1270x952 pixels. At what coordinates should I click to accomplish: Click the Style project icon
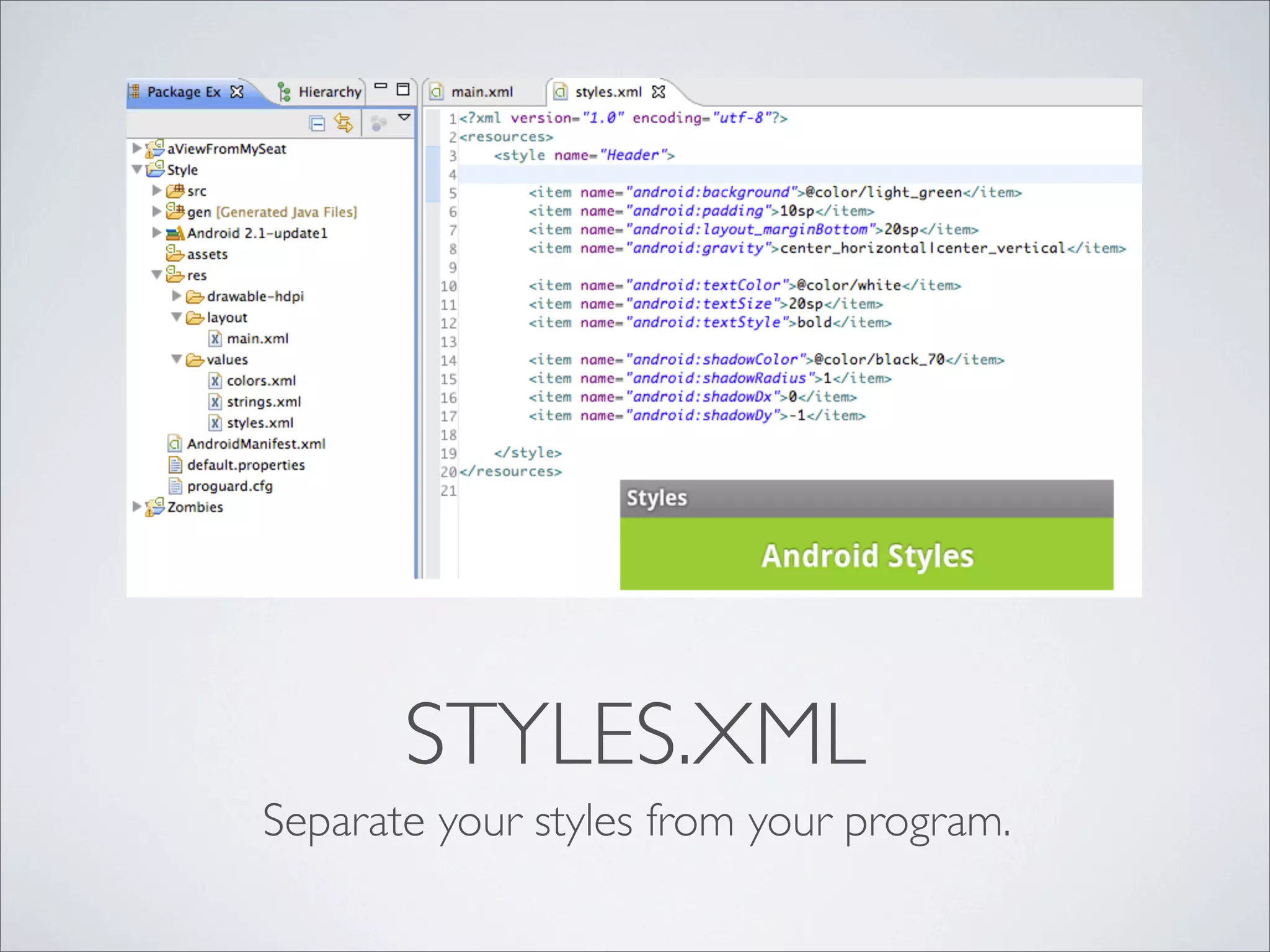coord(154,169)
